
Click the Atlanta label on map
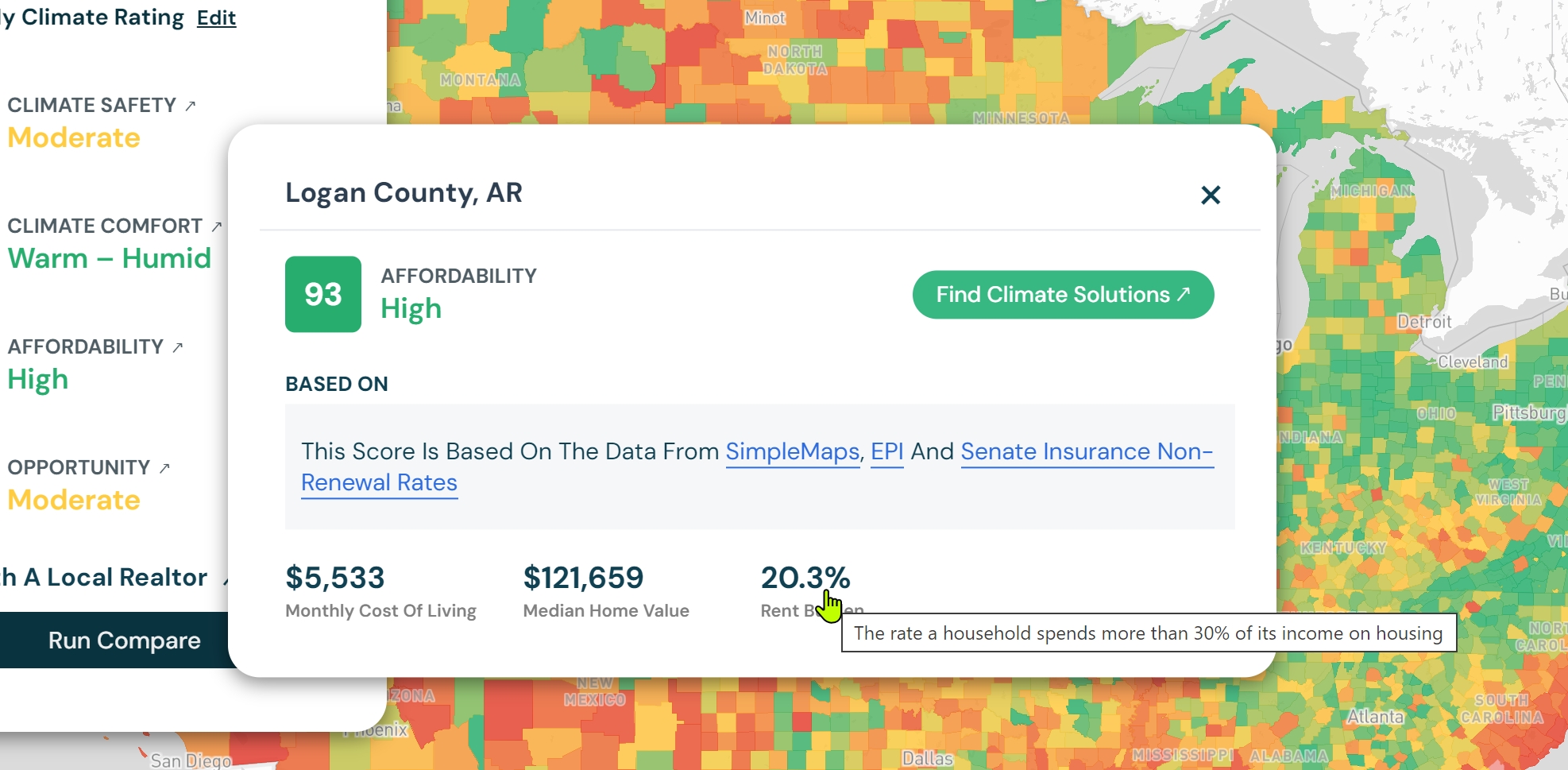click(1375, 717)
